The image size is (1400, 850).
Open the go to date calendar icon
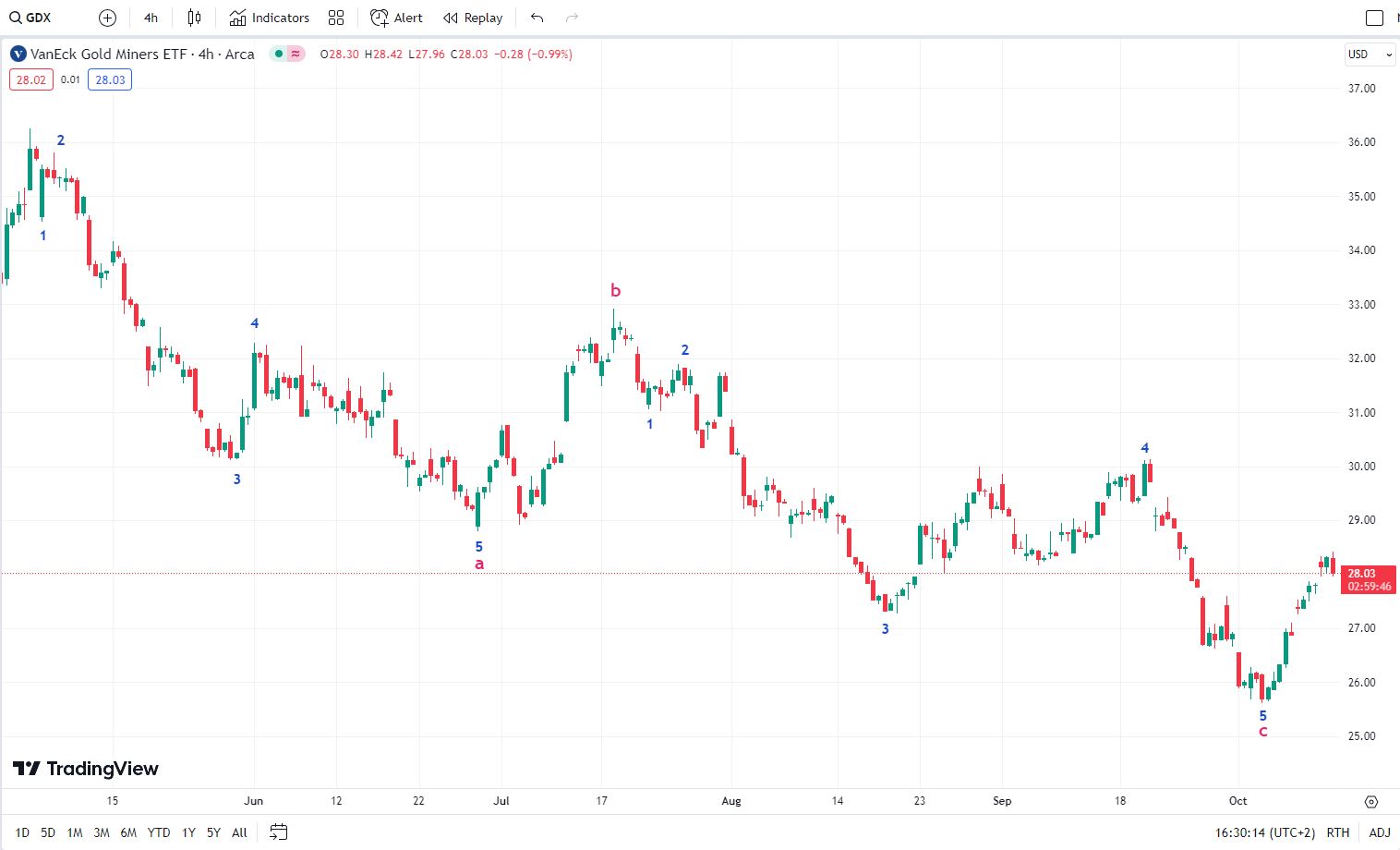pos(278,832)
